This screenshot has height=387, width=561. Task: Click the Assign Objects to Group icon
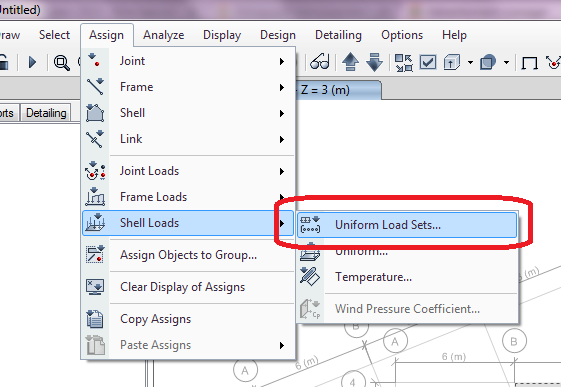pos(95,254)
